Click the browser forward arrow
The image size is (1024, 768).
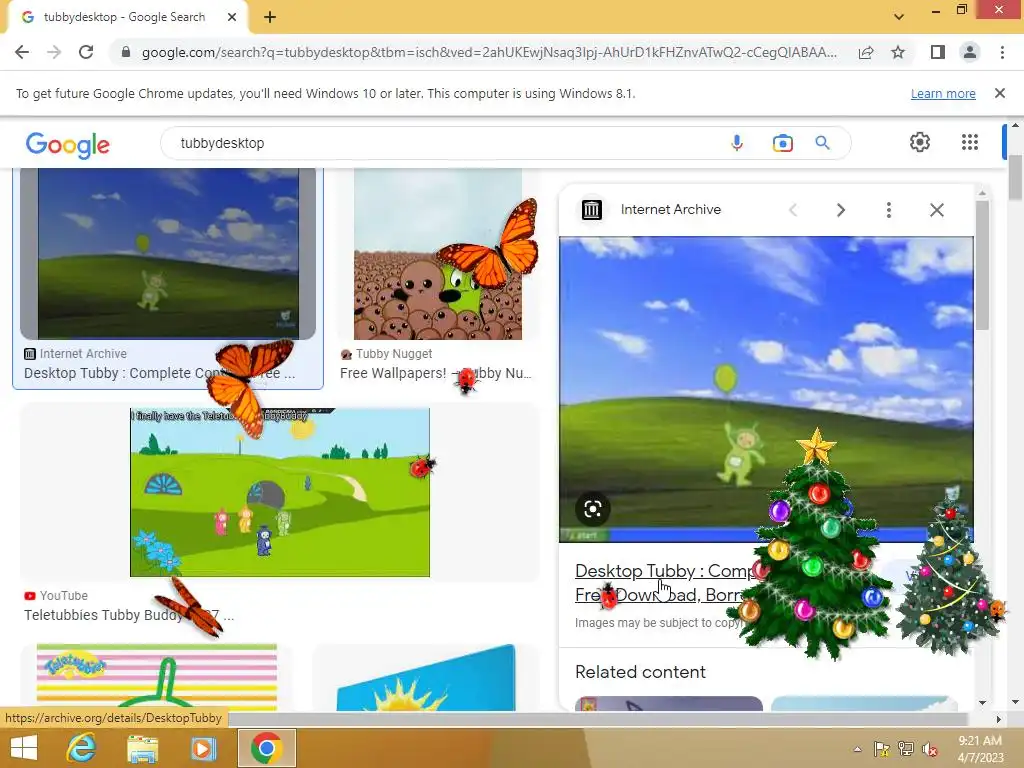(x=54, y=52)
